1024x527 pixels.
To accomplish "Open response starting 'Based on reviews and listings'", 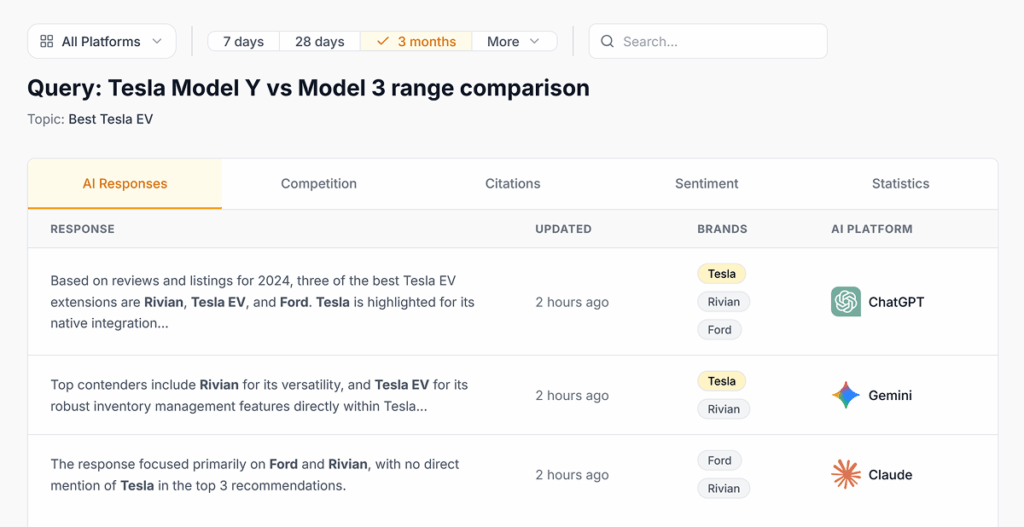I will click(263, 302).
